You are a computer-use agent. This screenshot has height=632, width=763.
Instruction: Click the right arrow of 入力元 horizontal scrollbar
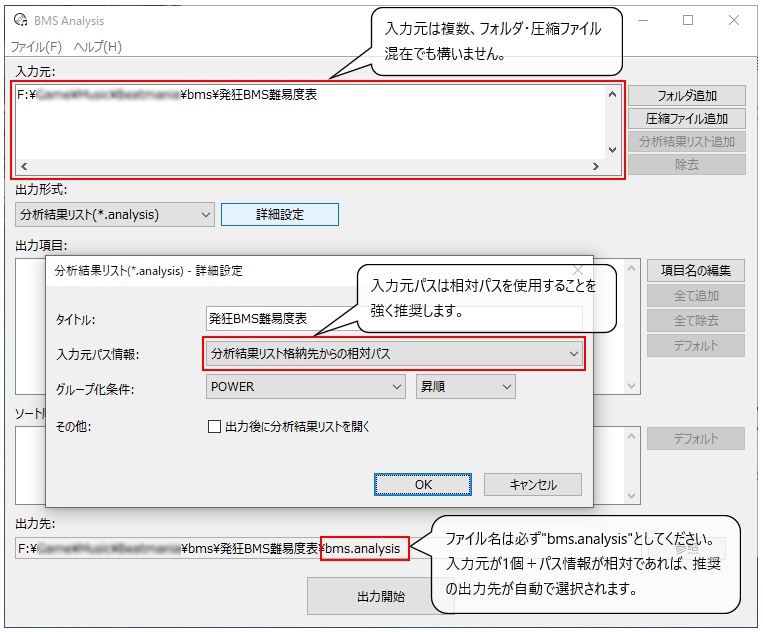coord(596,166)
